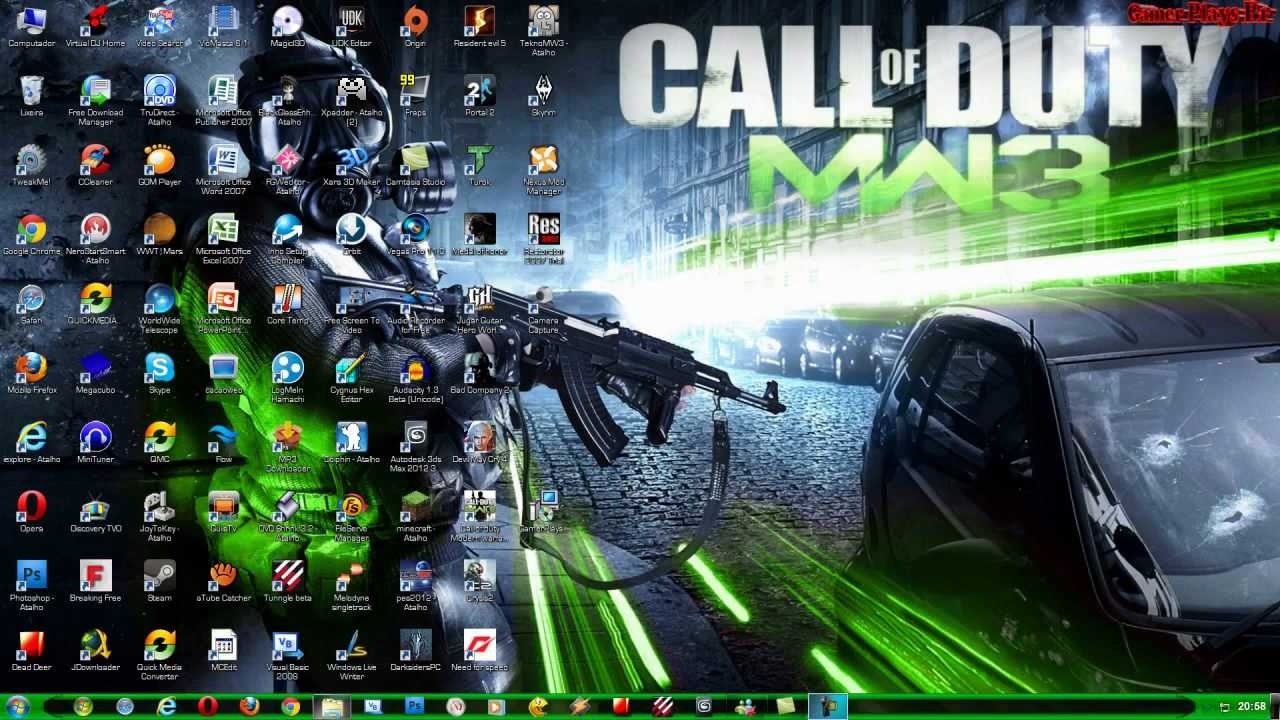
Task: Open Origin desktop shortcut
Action: click(x=416, y=27)
